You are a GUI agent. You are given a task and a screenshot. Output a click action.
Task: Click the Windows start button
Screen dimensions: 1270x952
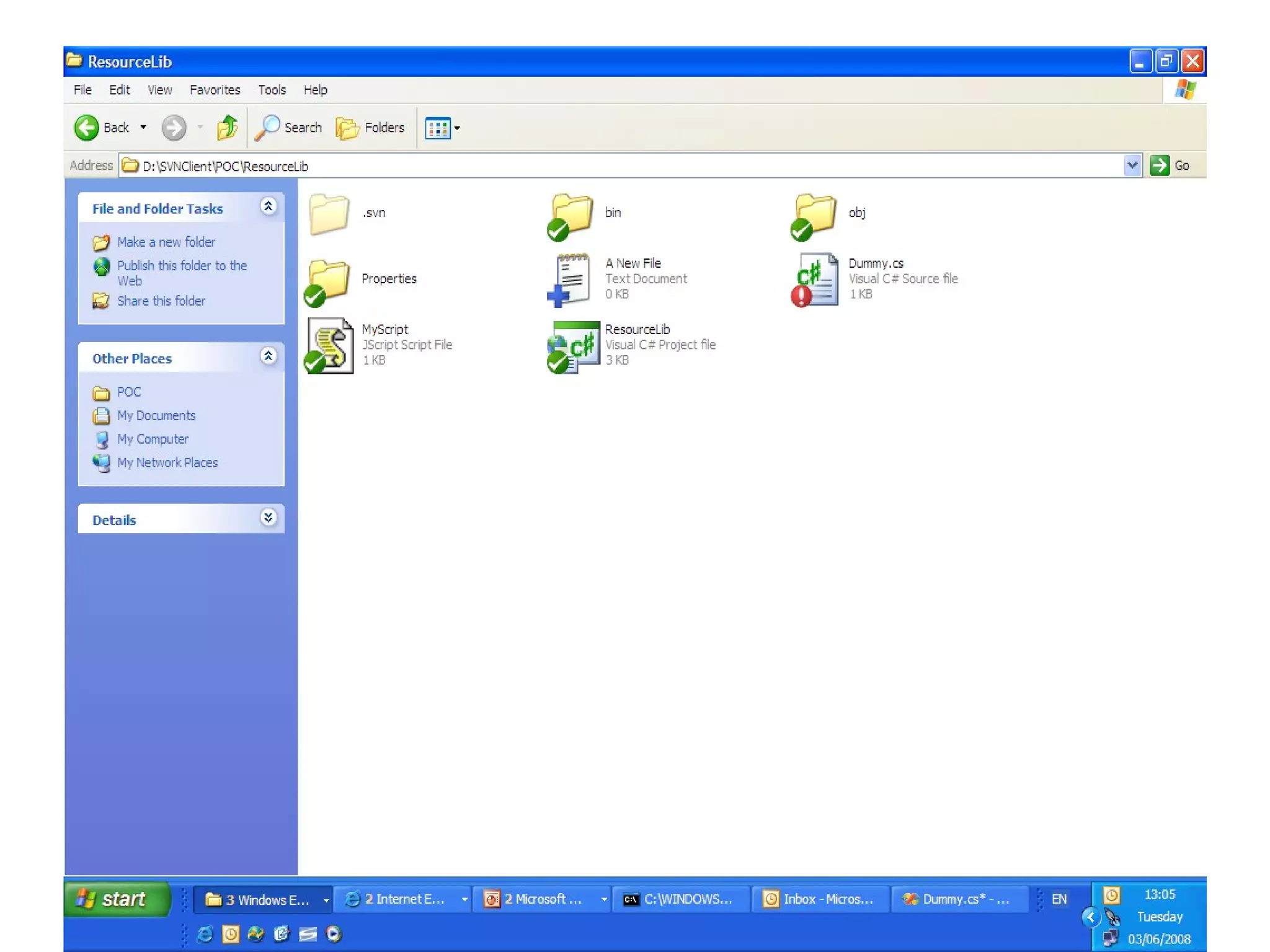point(116,899)
